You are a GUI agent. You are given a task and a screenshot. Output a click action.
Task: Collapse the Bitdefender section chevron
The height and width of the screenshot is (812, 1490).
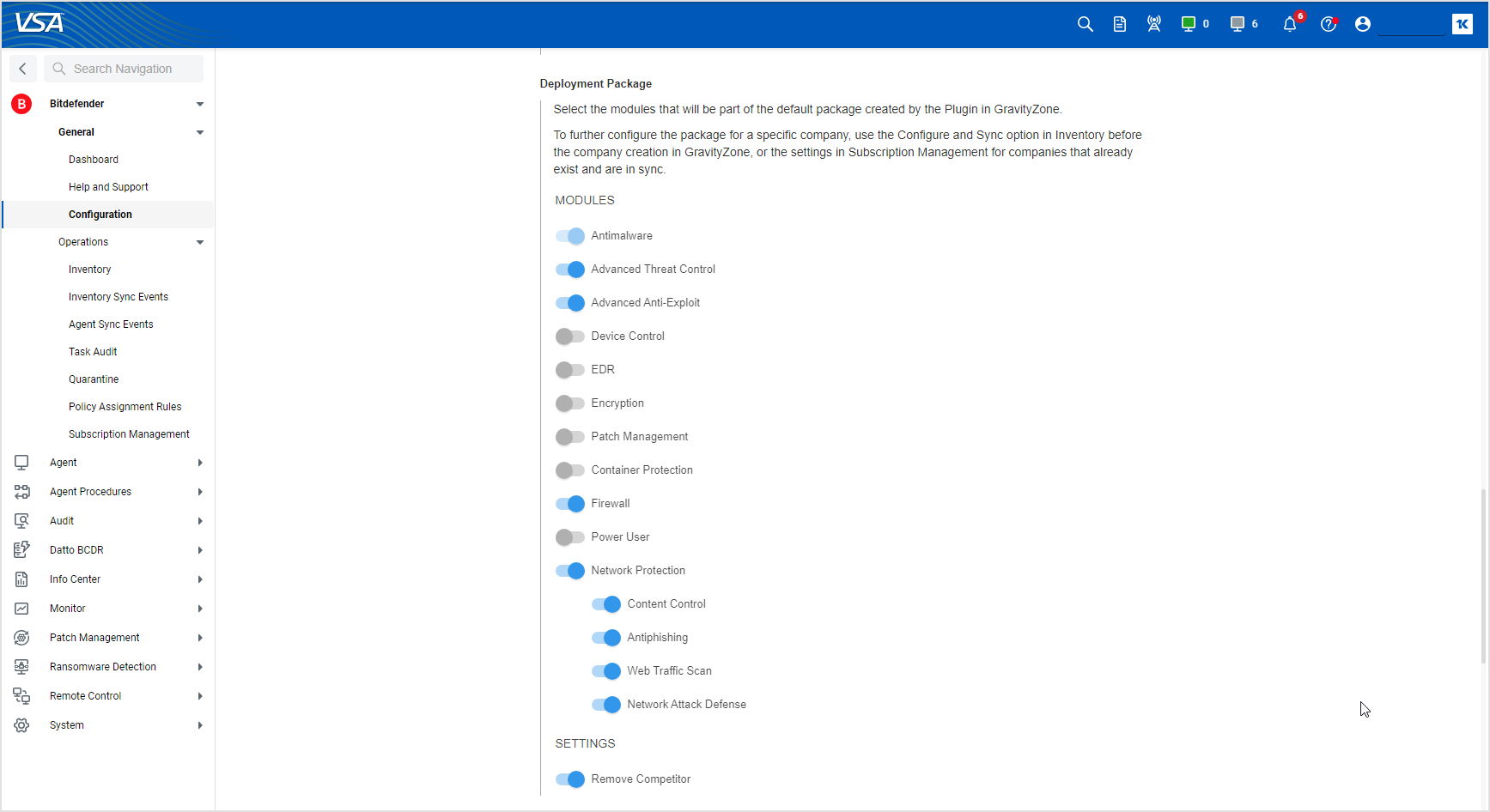coord(199,104)
